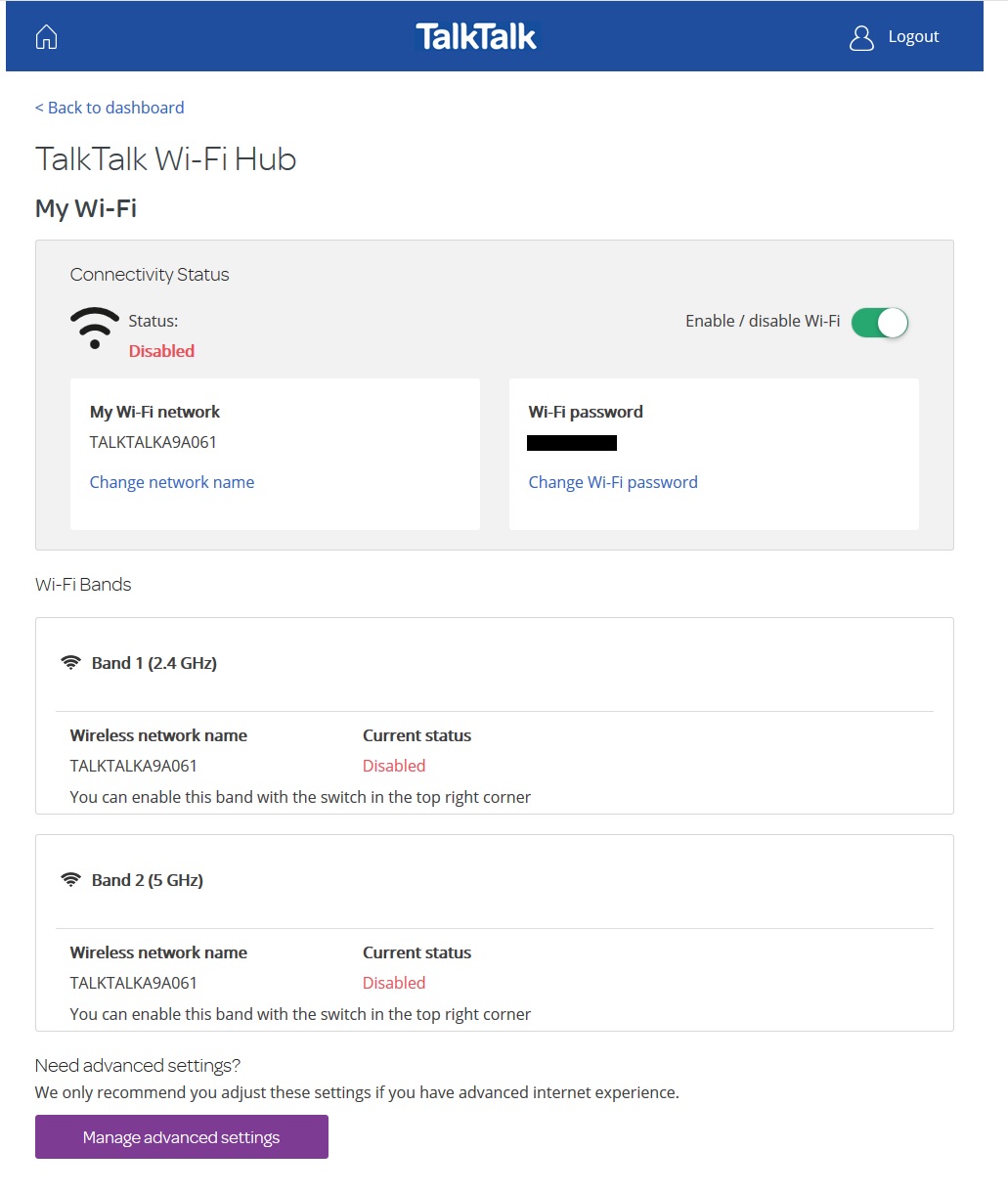Click the Disabled status text in red
This screenshot has width=1008, height=1194.
161,351
